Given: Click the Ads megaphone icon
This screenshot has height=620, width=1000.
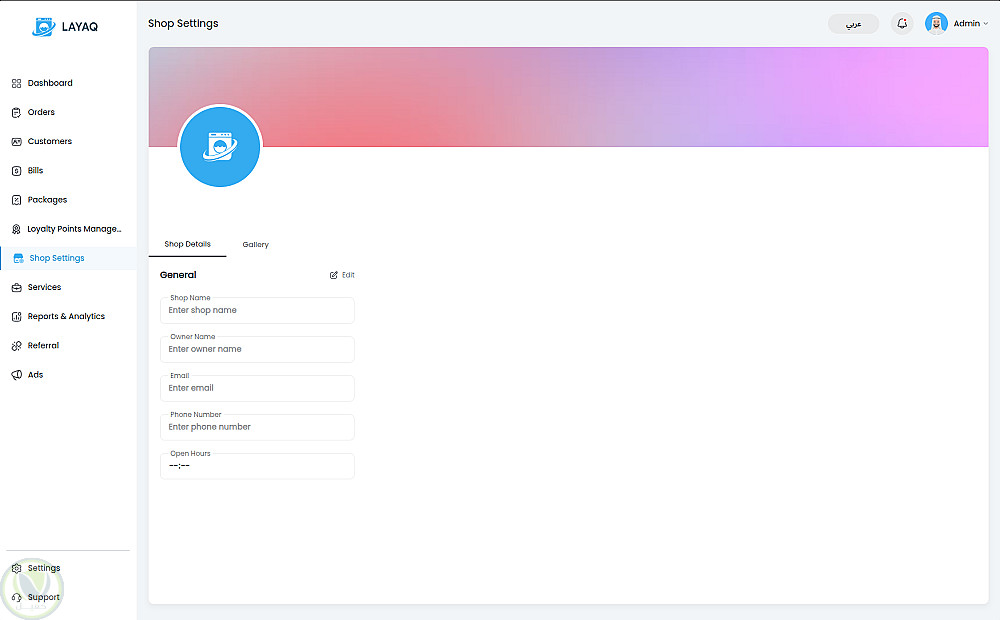Looking at the screenshot, I should click(17, 375).
